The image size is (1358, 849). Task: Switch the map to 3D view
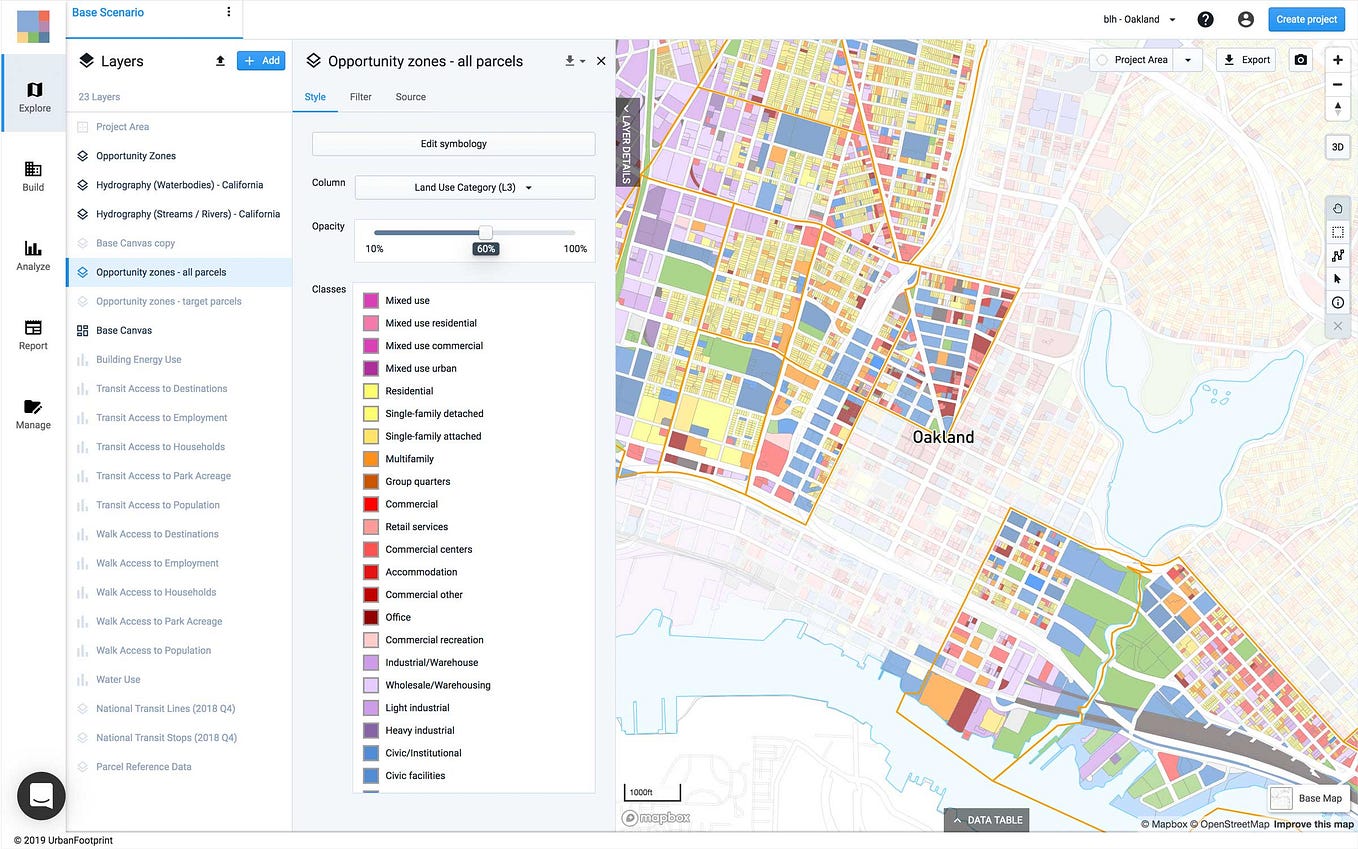(x=1337, y=146)
